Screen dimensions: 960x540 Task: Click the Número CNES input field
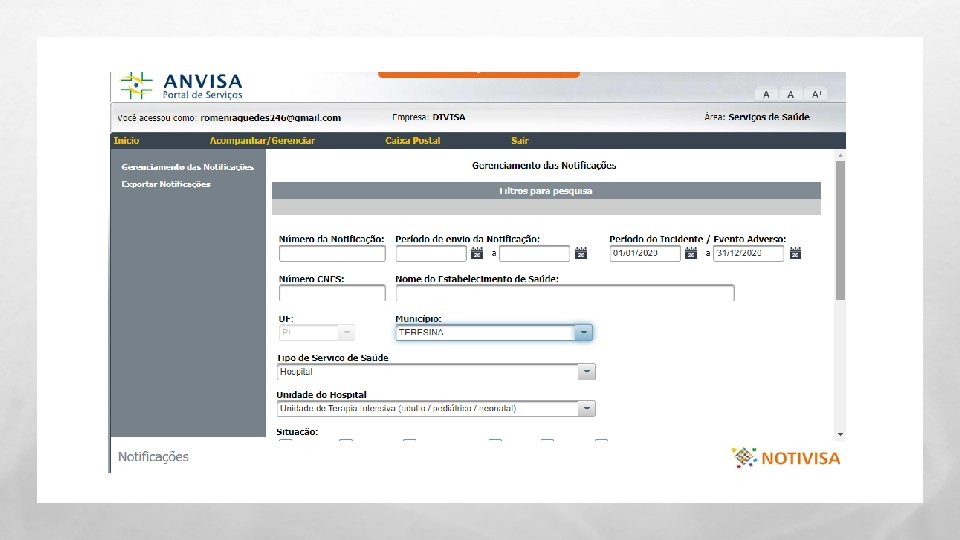(x=332, y=293)
